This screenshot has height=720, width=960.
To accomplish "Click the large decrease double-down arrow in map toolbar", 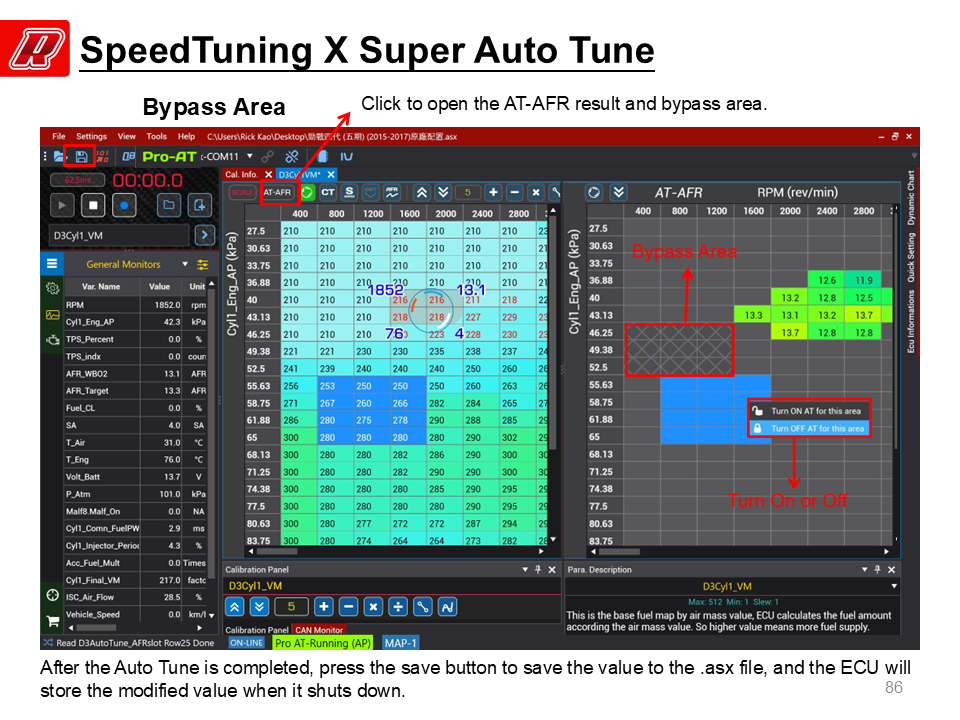I will tap(443, 193).
